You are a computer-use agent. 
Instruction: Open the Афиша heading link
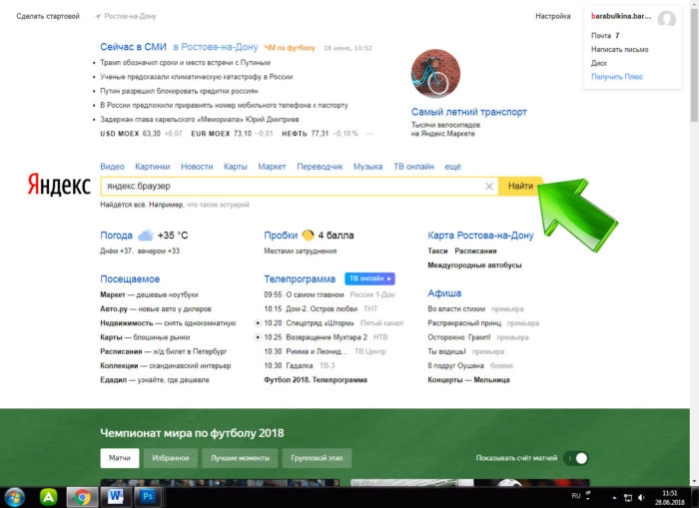coord(444,293)
